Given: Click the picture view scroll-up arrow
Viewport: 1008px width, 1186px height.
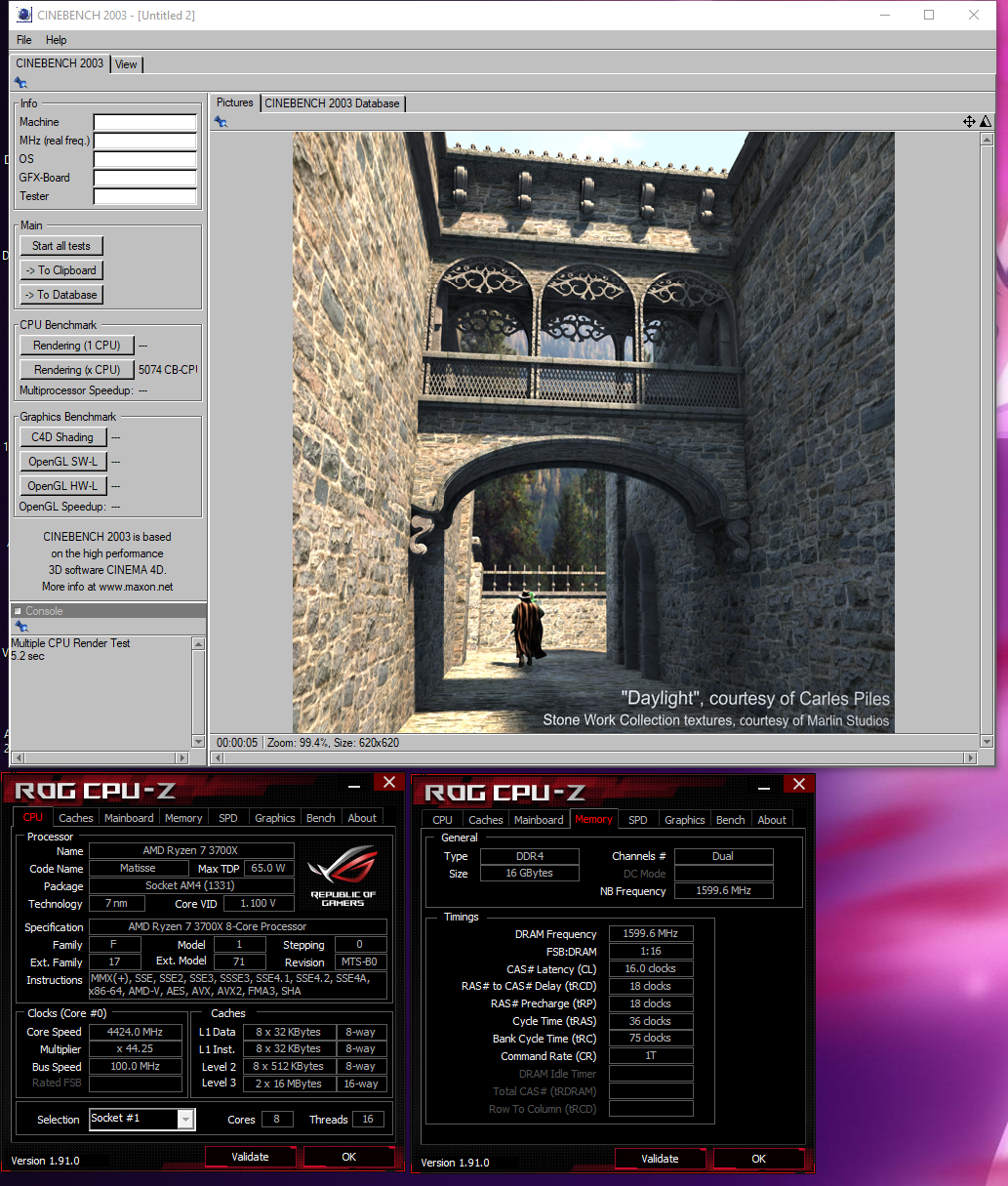Looking at the screenshot, I should tap(987, 140).
